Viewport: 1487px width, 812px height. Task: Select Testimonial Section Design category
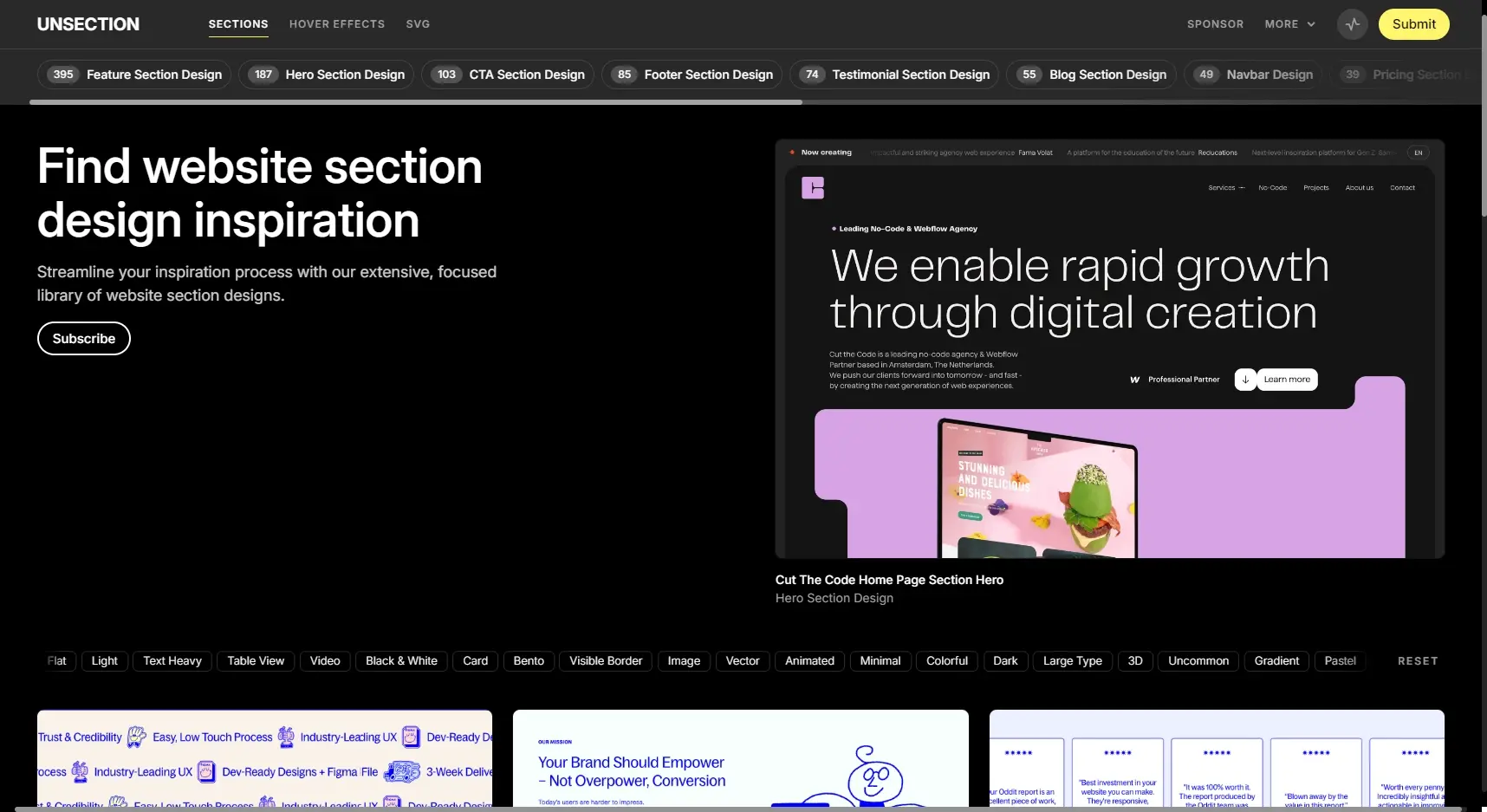tap(894, 75)
